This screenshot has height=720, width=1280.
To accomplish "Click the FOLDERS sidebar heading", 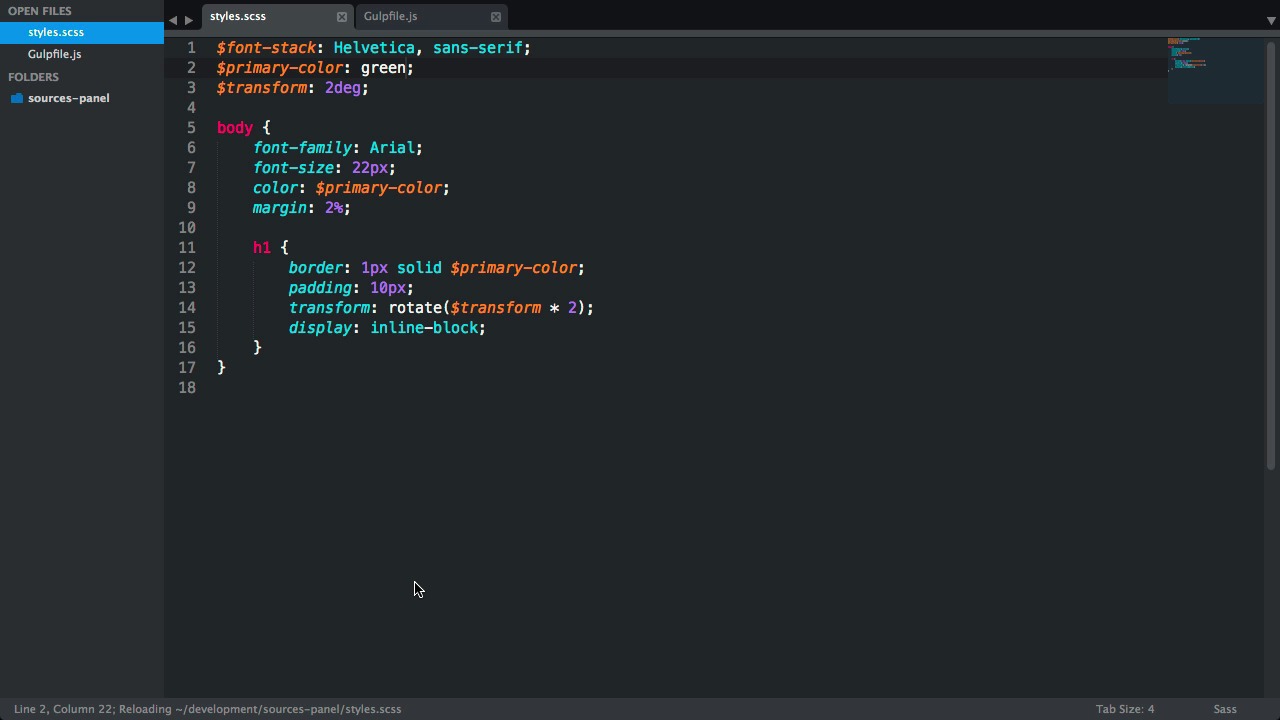I will pos(33,77).
